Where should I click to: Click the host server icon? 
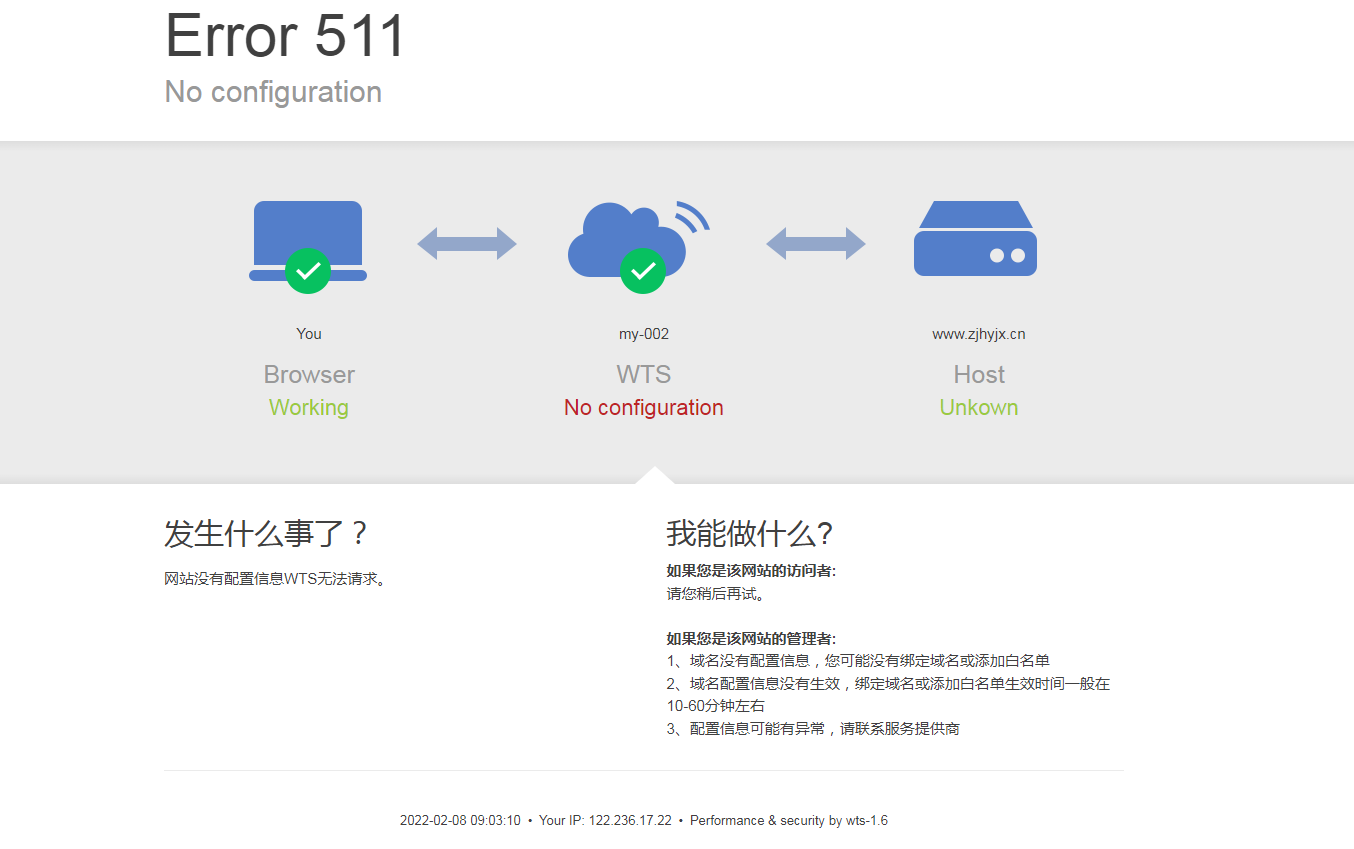click(x=975, y=239)
